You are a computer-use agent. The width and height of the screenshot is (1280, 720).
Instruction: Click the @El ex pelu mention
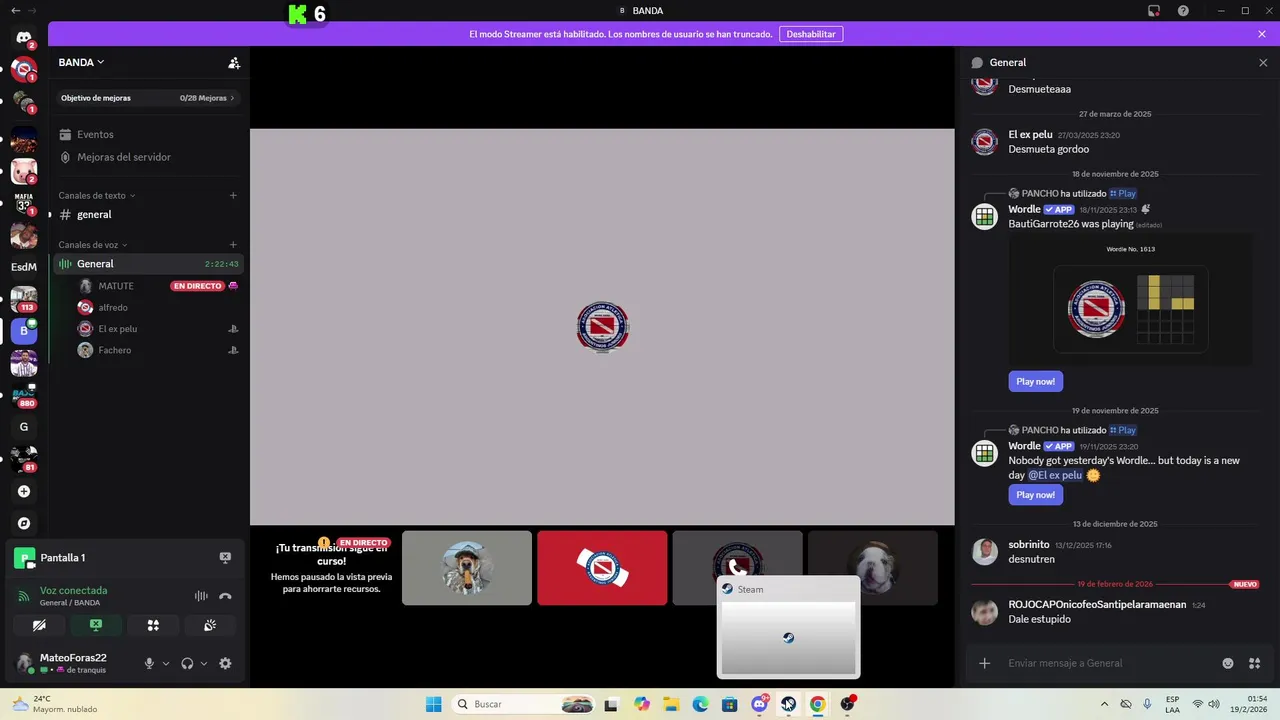1055,475
